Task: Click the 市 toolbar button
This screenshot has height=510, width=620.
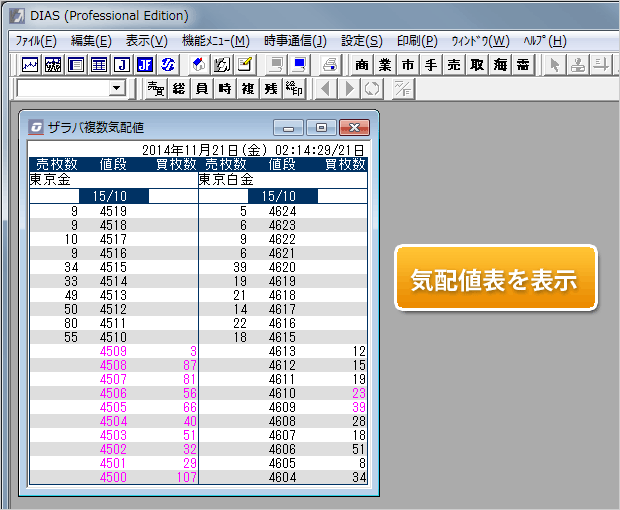Action: pos(408,65)
